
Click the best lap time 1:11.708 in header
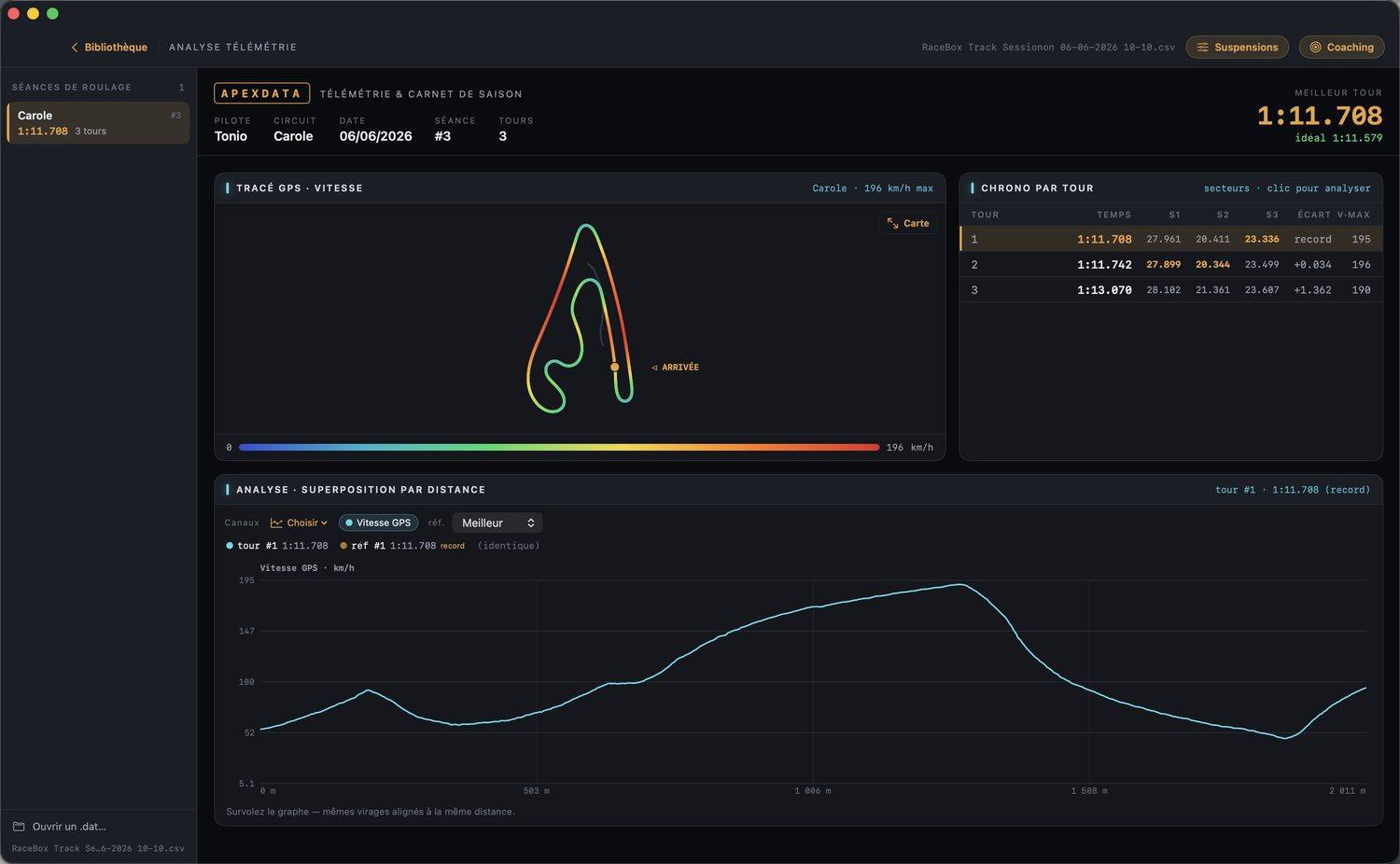pyautogui.click(x=1320, y=116)
